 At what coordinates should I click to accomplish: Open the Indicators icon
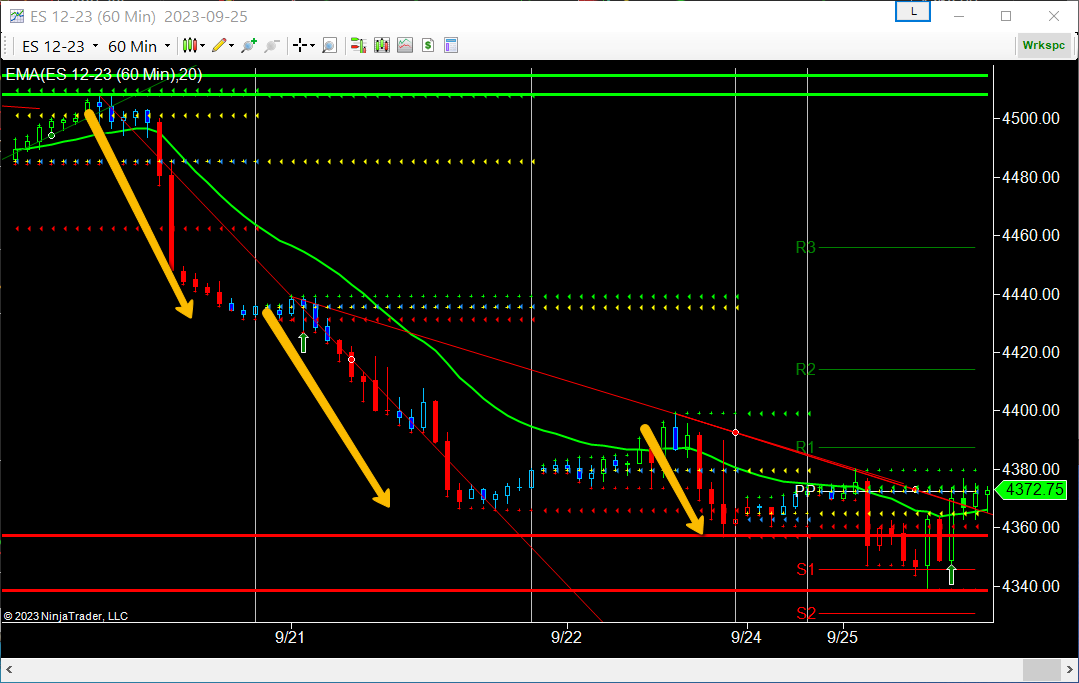point(405,46)
